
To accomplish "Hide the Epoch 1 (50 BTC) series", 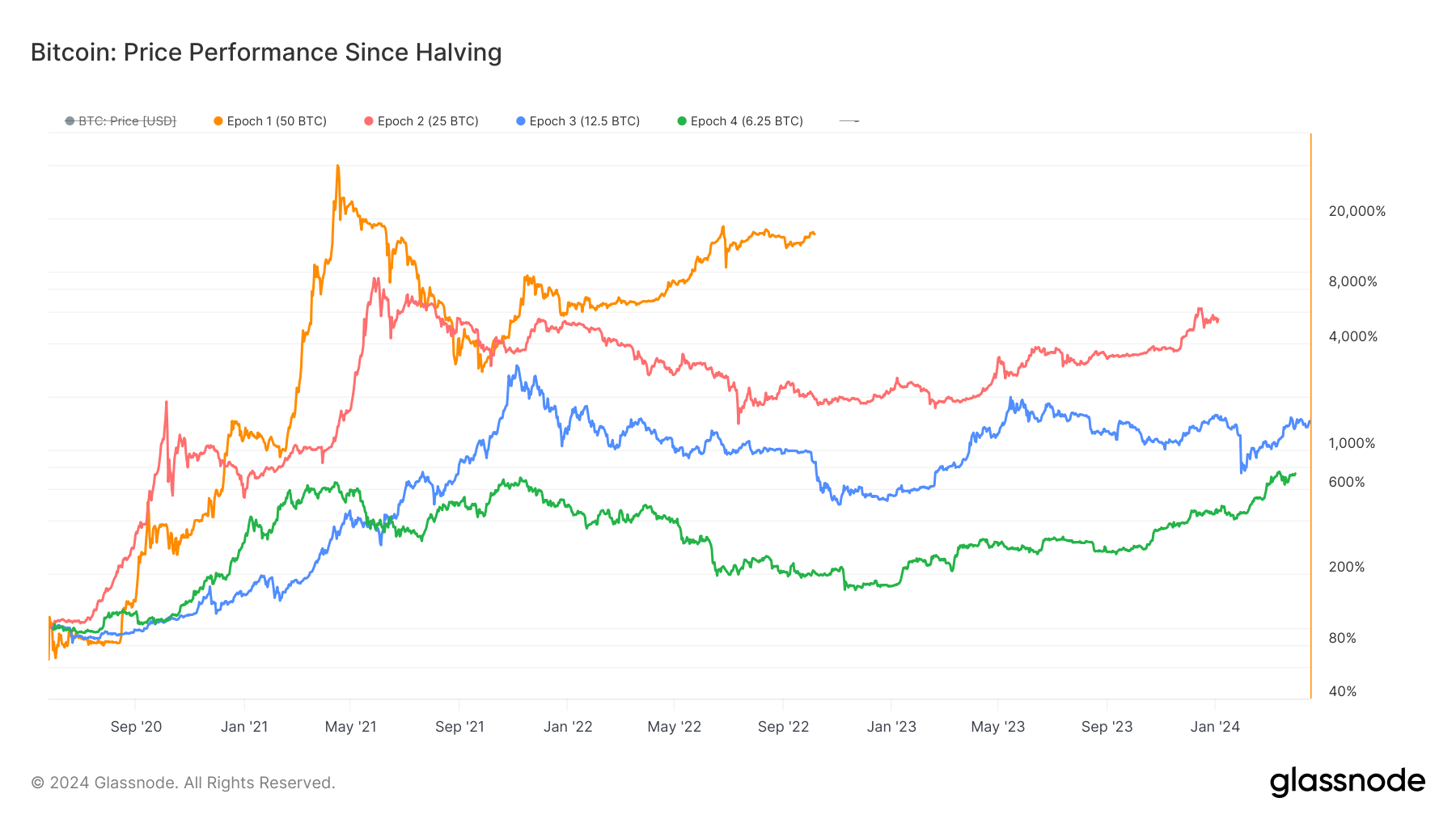I will click(277, 121).
